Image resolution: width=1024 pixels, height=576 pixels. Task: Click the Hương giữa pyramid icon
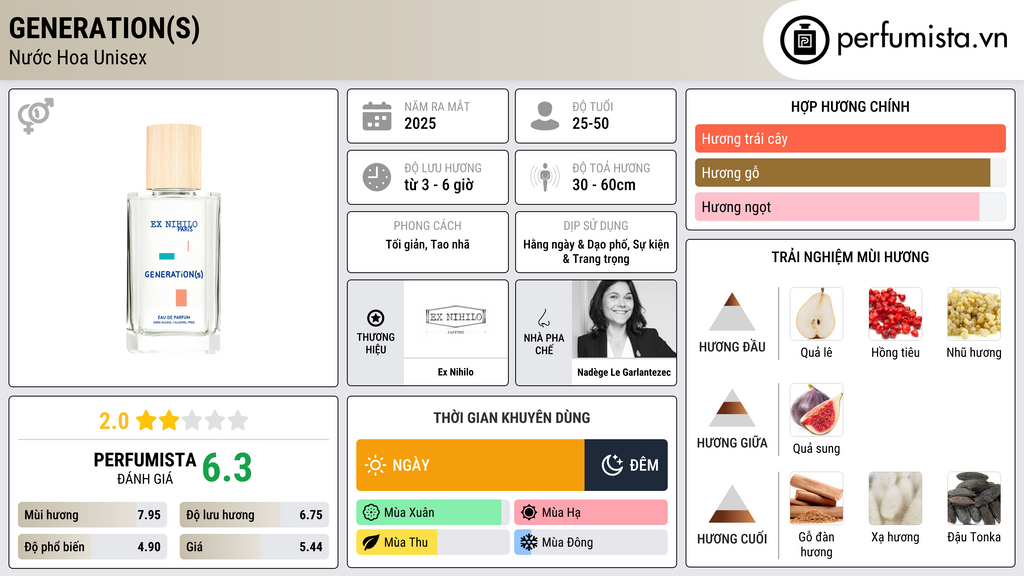[732, 408]
